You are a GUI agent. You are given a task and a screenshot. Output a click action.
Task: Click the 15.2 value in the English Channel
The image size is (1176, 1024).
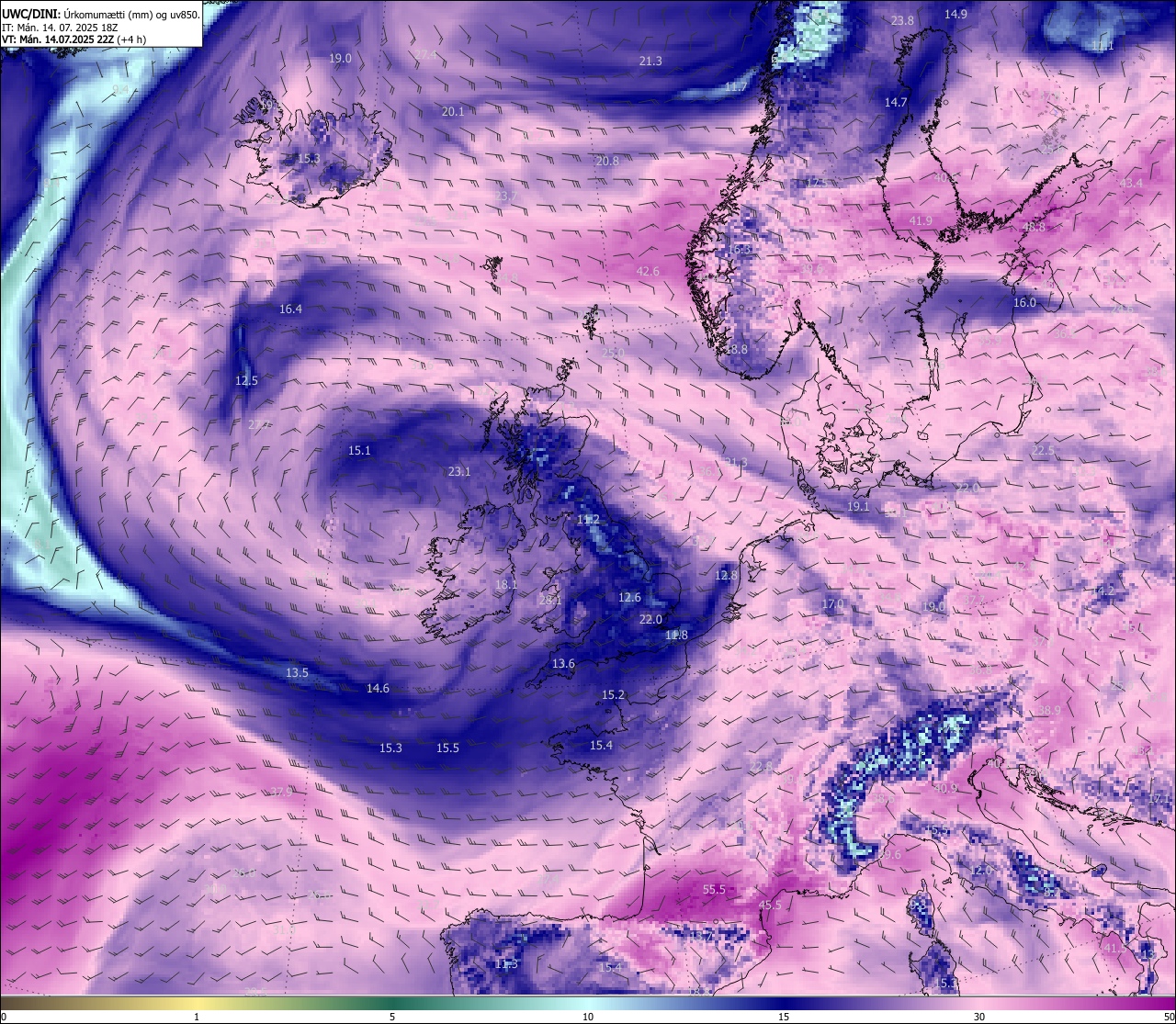pos(613,695)
